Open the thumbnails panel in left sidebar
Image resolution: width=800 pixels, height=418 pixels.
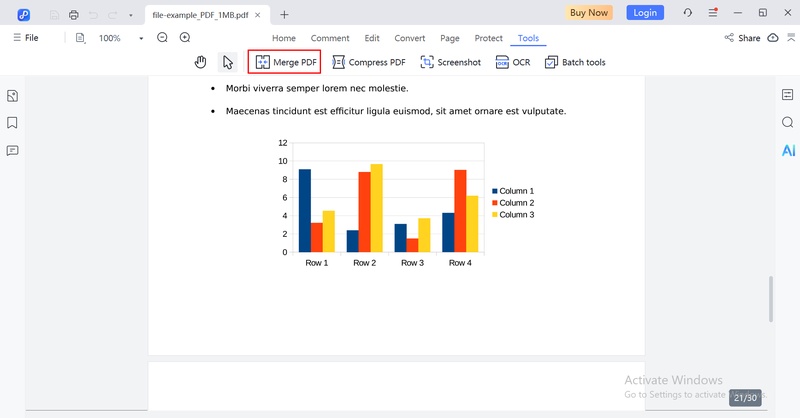click(13, 96)
